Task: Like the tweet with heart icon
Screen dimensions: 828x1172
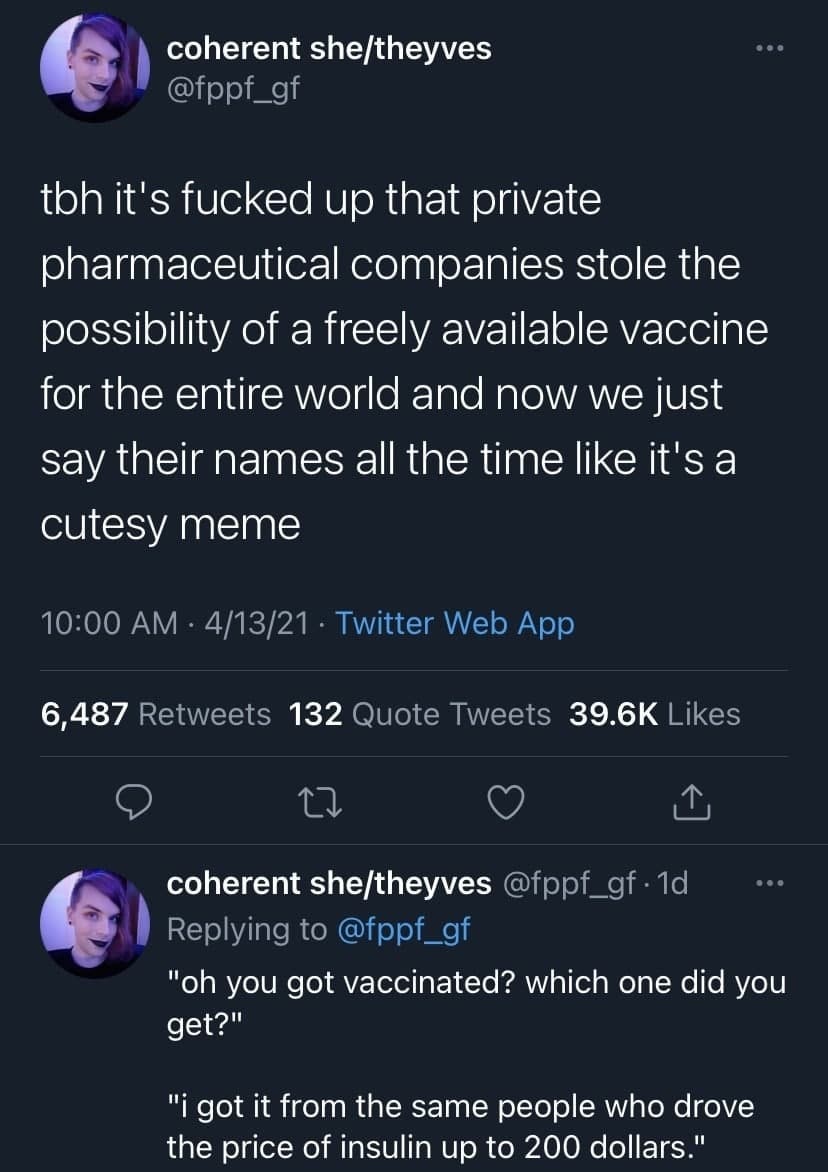Action: pyautogui.click(x=508, y=801)
